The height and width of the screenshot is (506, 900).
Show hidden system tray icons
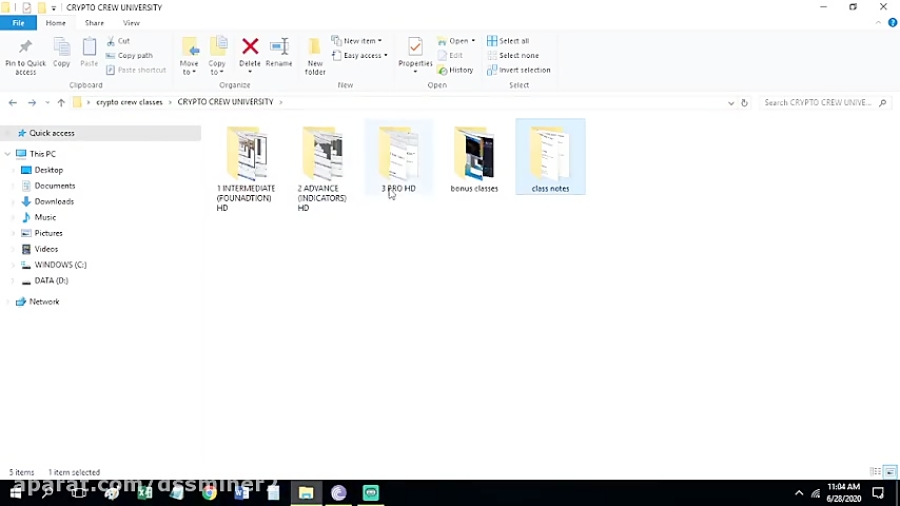pos(798,493)
